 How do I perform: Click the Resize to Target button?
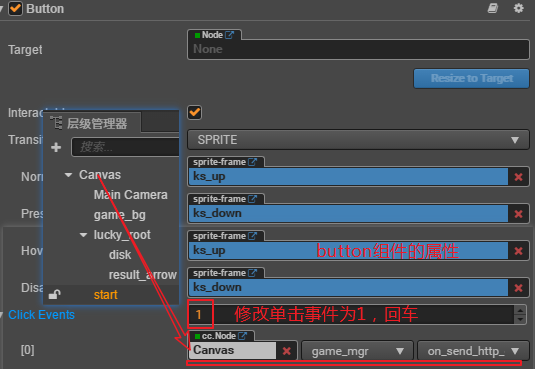pyautogui.click(x=472, y=79)
